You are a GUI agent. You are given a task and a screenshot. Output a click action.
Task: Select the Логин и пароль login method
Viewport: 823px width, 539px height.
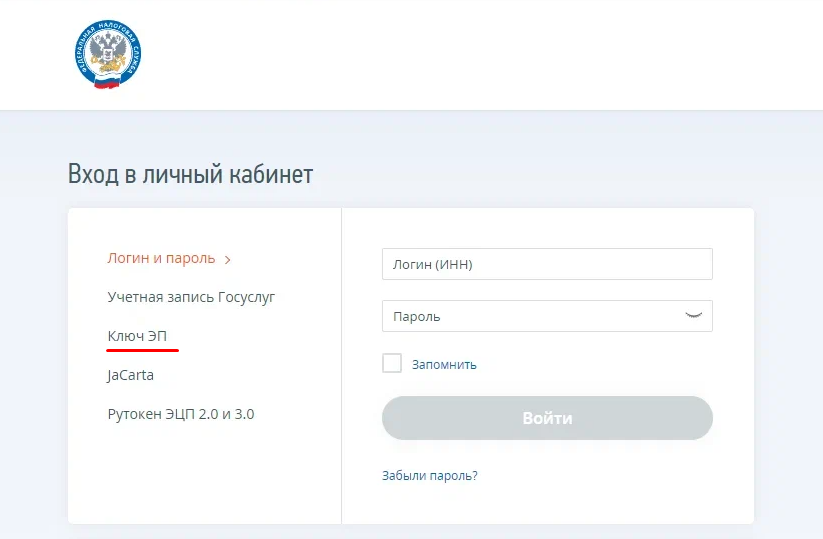[161, 258]
